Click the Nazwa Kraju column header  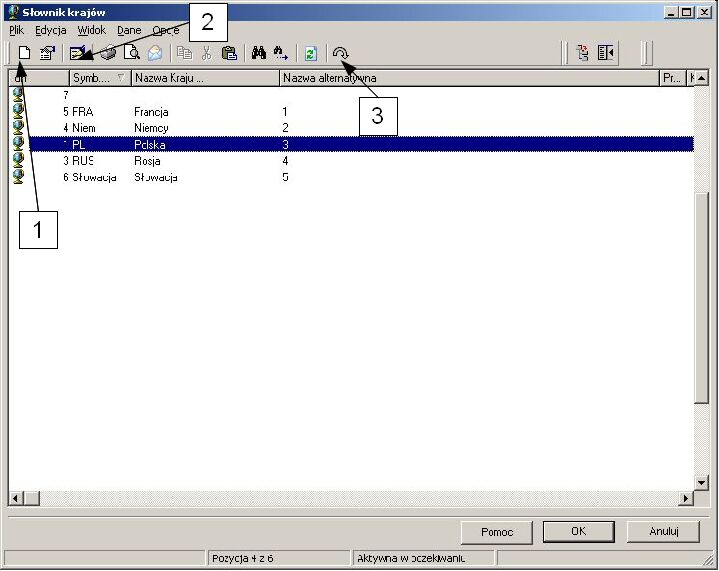click(x=205, y=78)
